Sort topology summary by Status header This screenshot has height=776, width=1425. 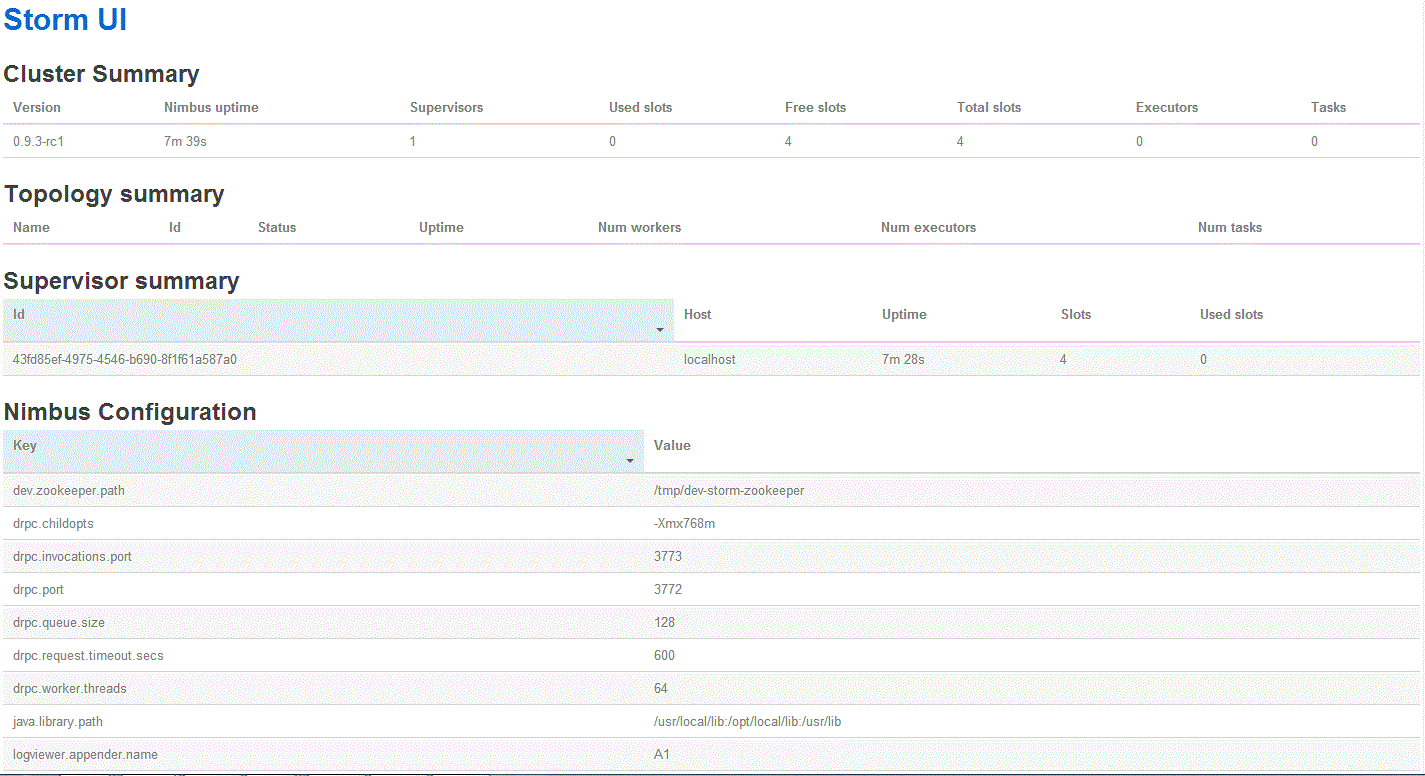(x=277, y=227)
